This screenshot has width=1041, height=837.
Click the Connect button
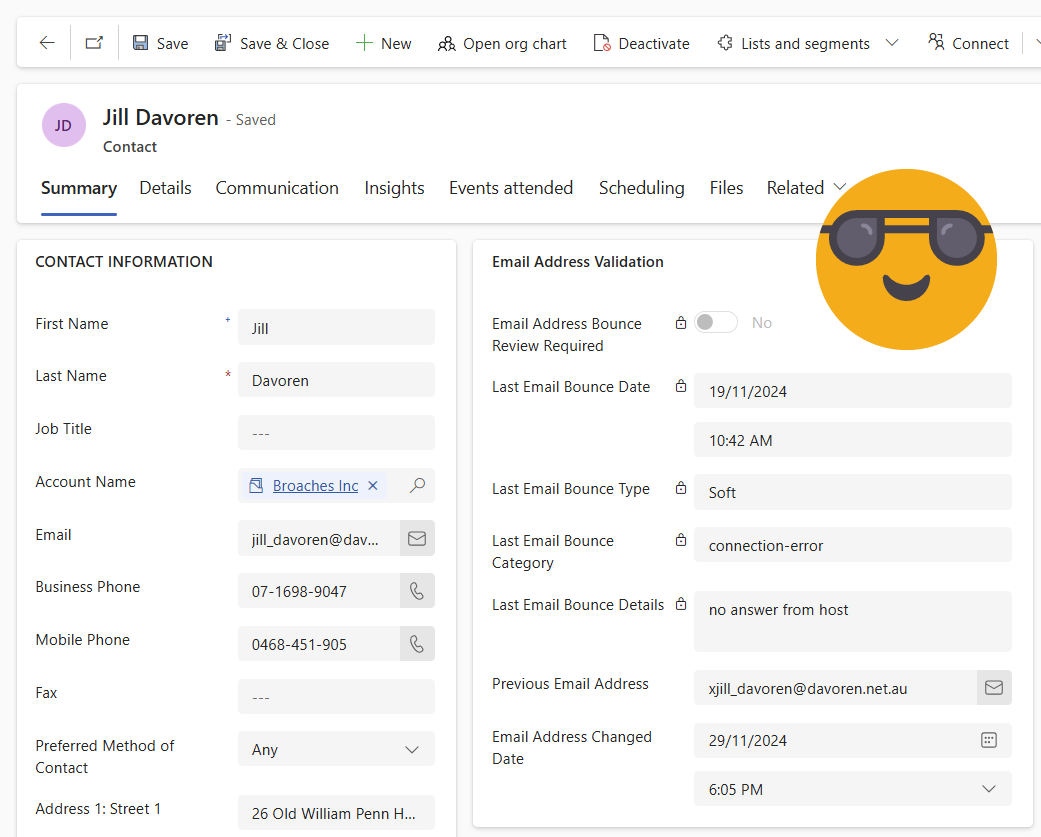tap(968, 43)
